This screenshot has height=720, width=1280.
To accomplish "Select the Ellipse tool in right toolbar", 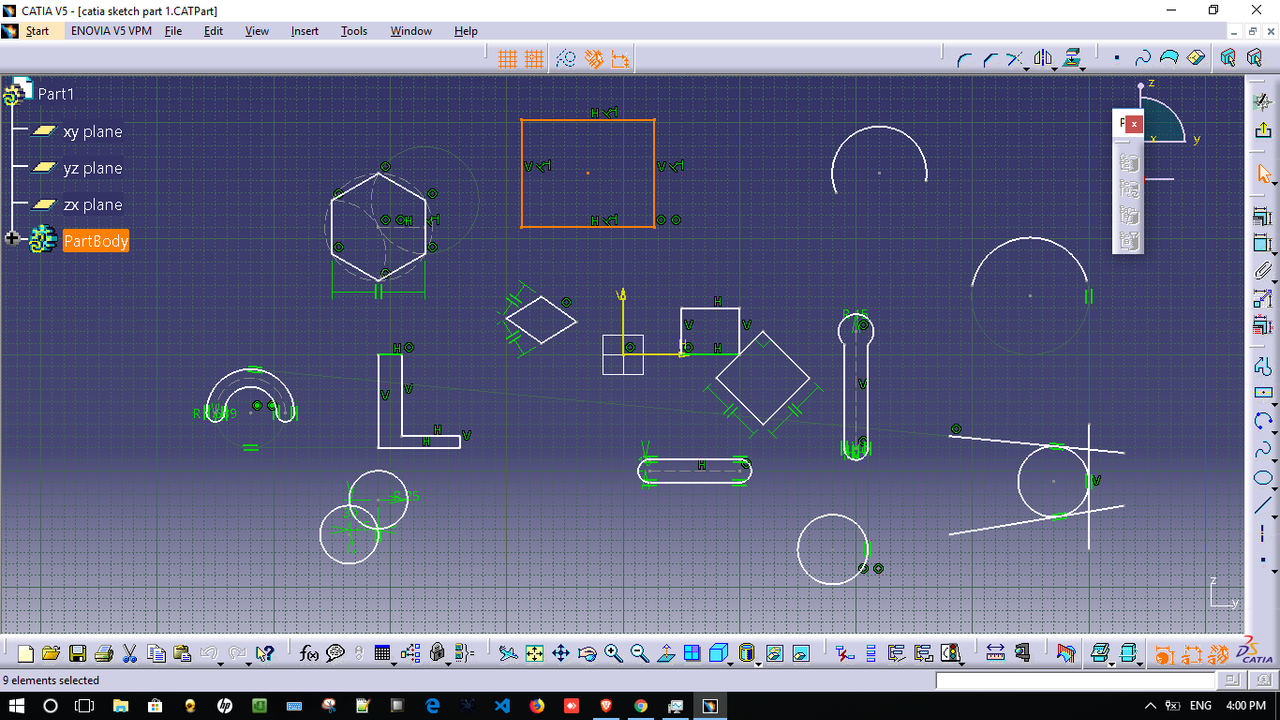I will [x=1263, y=478].
